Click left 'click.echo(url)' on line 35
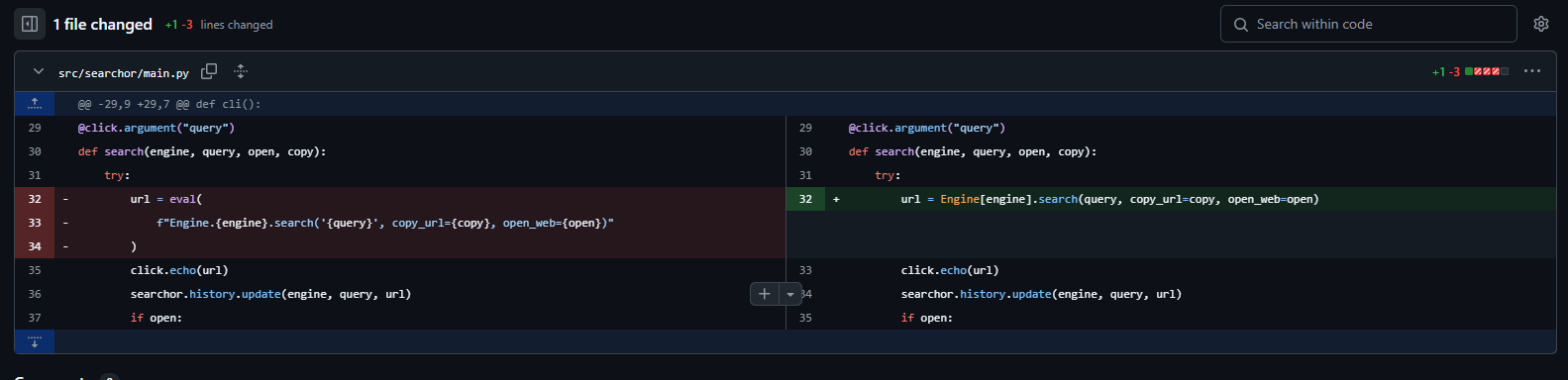The height and width of the screenshot is (380, 1568). point(179,270)
